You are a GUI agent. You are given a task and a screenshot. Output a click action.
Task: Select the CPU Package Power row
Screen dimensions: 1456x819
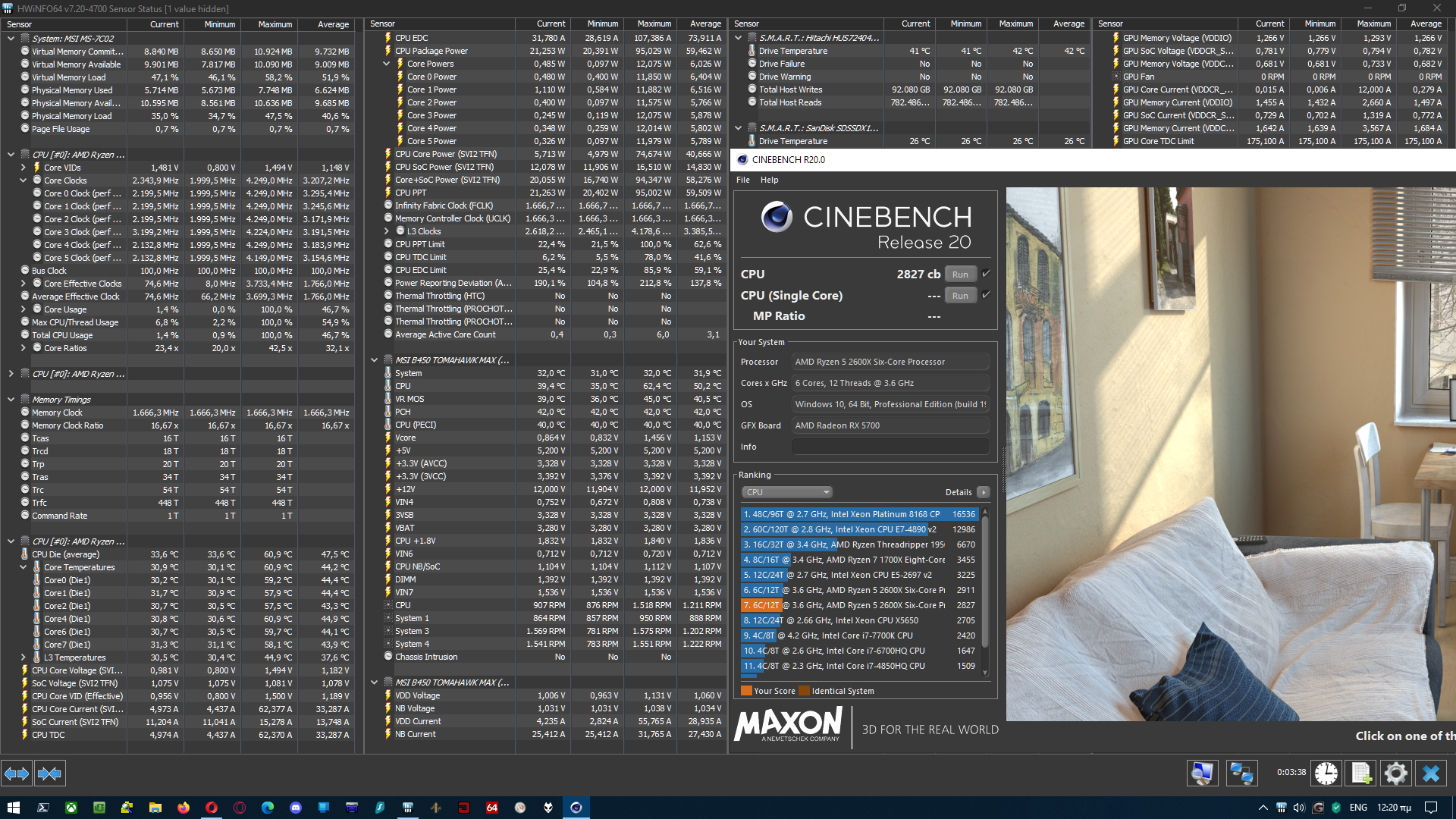[x=544, y=51]
